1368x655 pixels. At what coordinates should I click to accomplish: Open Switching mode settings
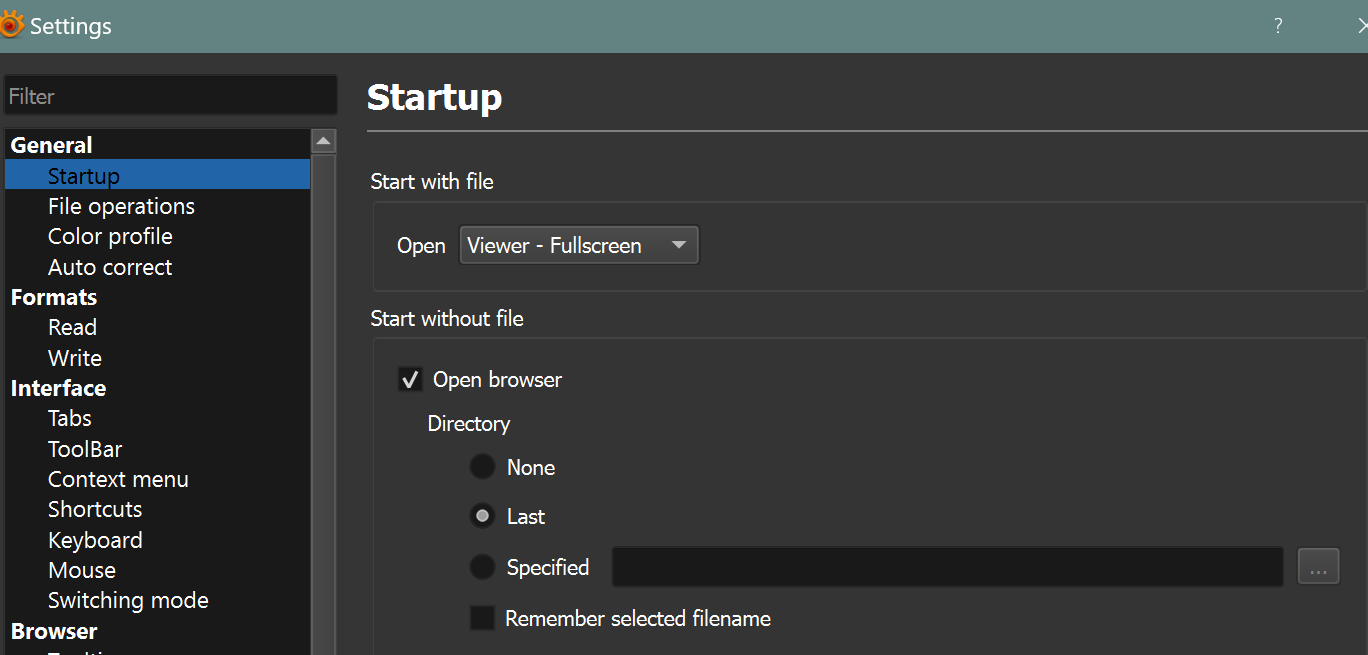[128, 600]
